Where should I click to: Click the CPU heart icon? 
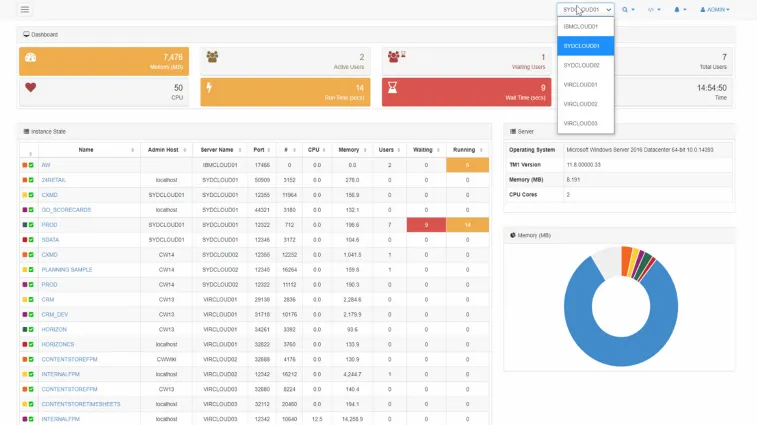30,87
